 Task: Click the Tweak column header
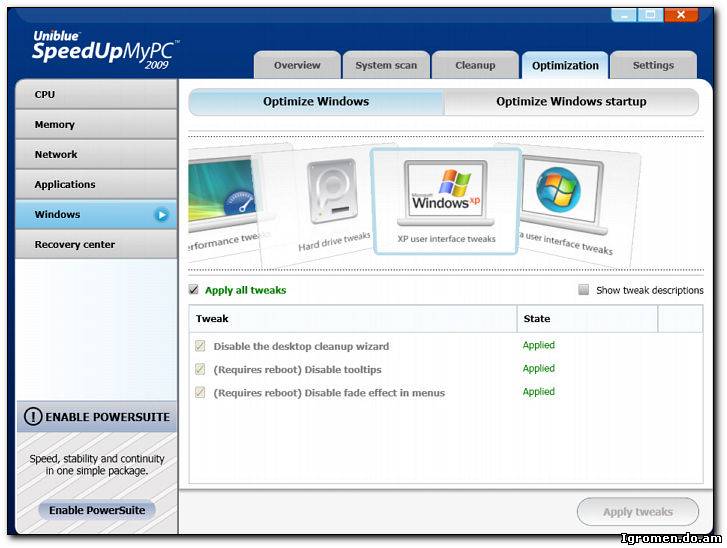(x=353, y=319)
